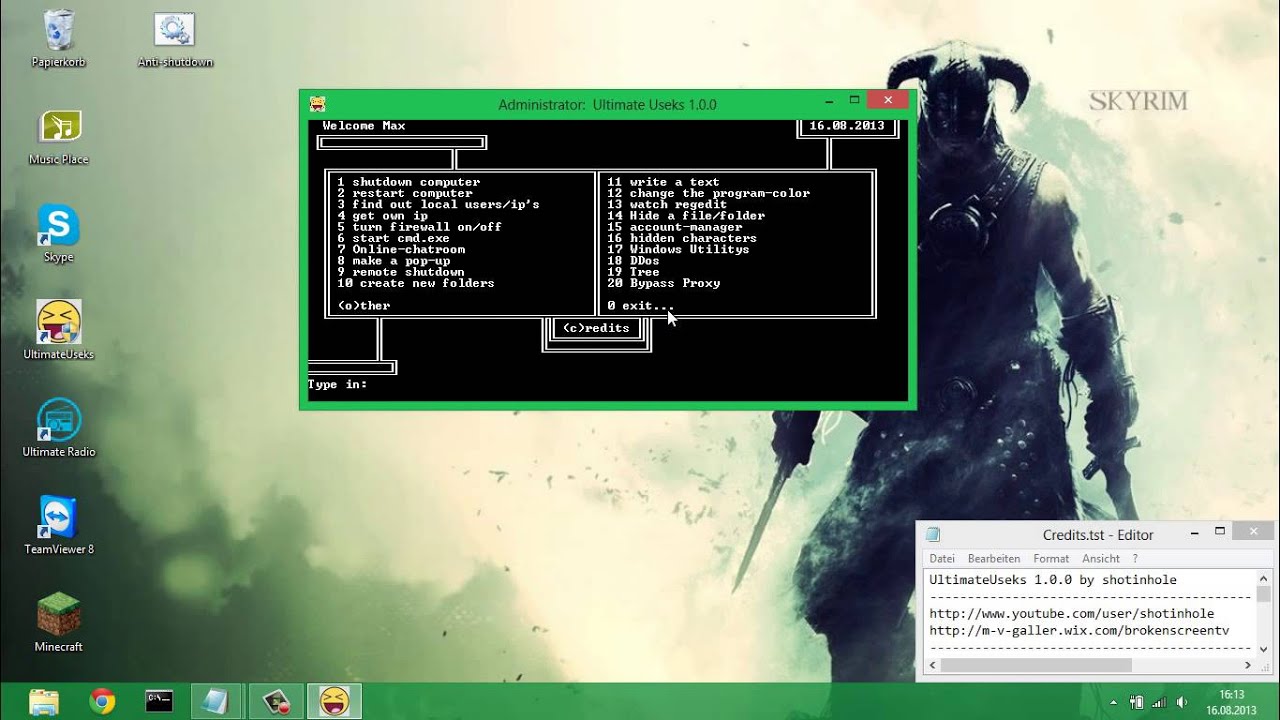Open the Datei menu in Editor

[942, 559]
